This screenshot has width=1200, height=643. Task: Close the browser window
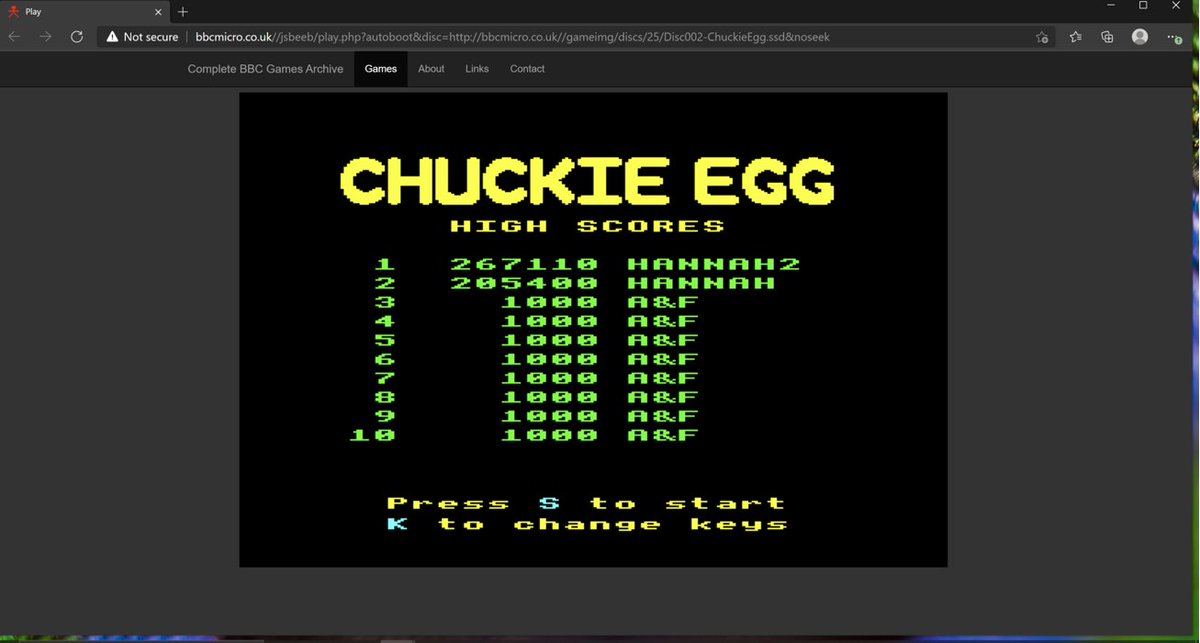click(1177, 6)
